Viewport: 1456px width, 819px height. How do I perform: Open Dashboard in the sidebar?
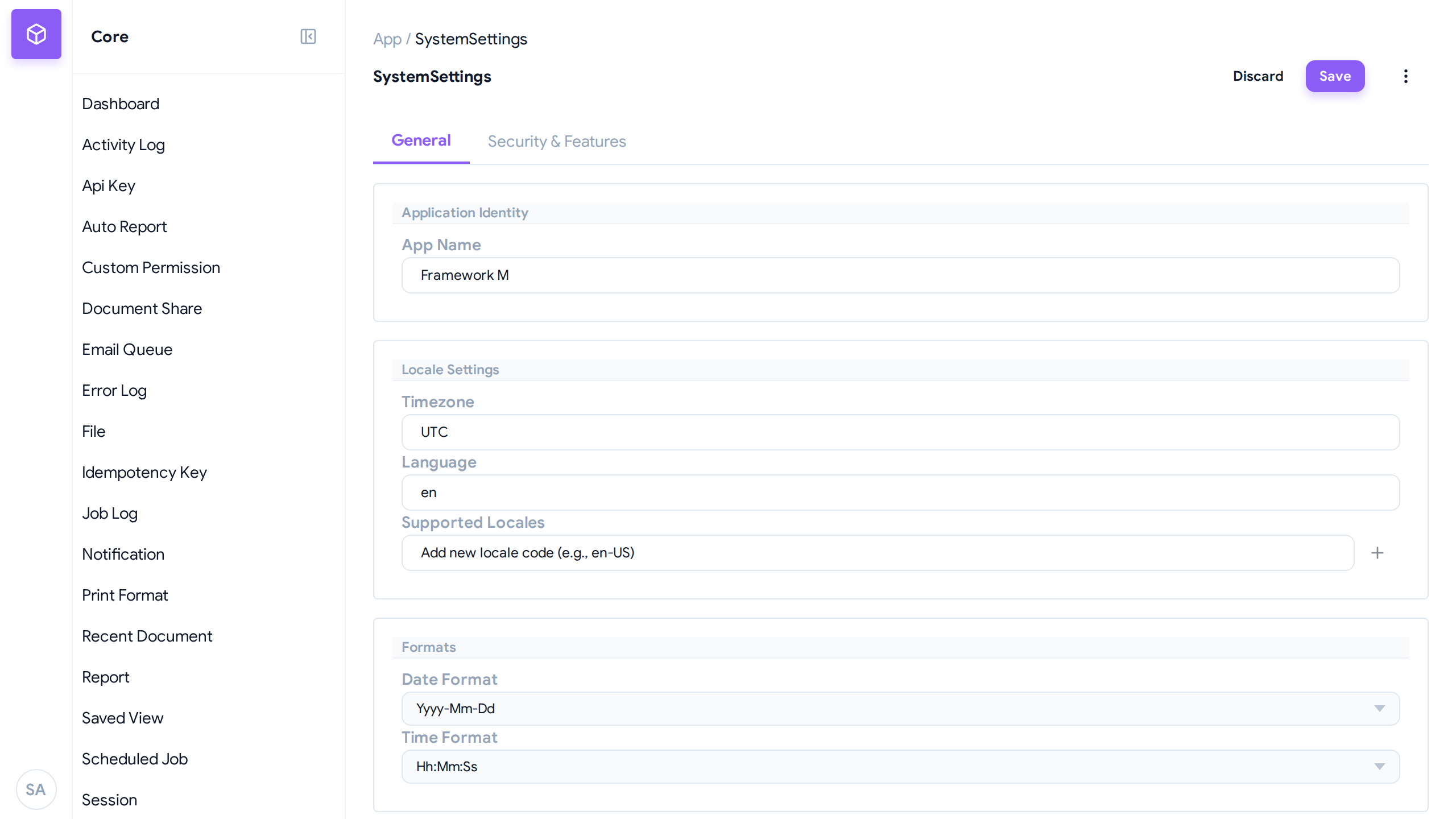121,104
